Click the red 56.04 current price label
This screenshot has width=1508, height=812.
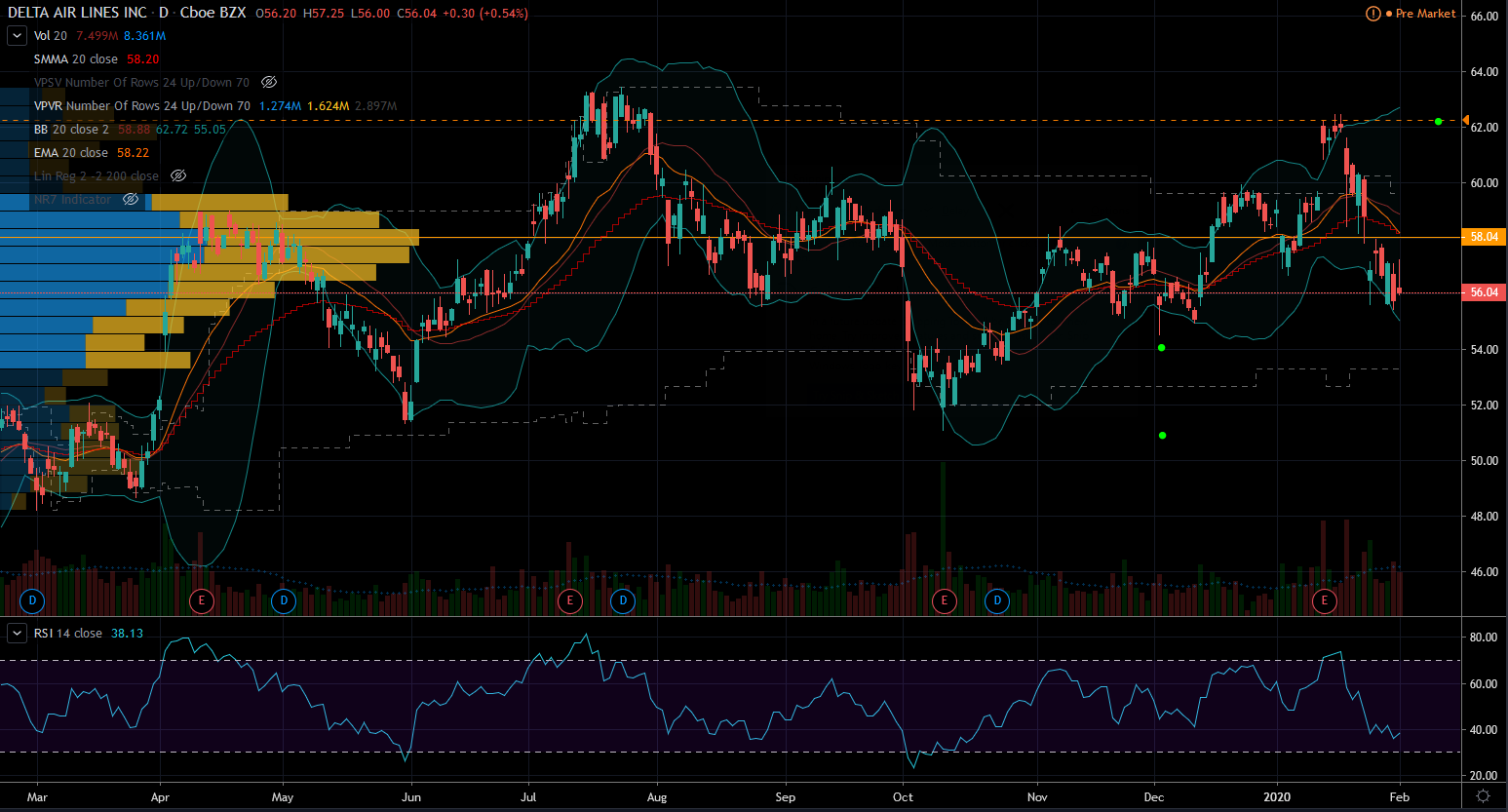(x=1484, y=292)
